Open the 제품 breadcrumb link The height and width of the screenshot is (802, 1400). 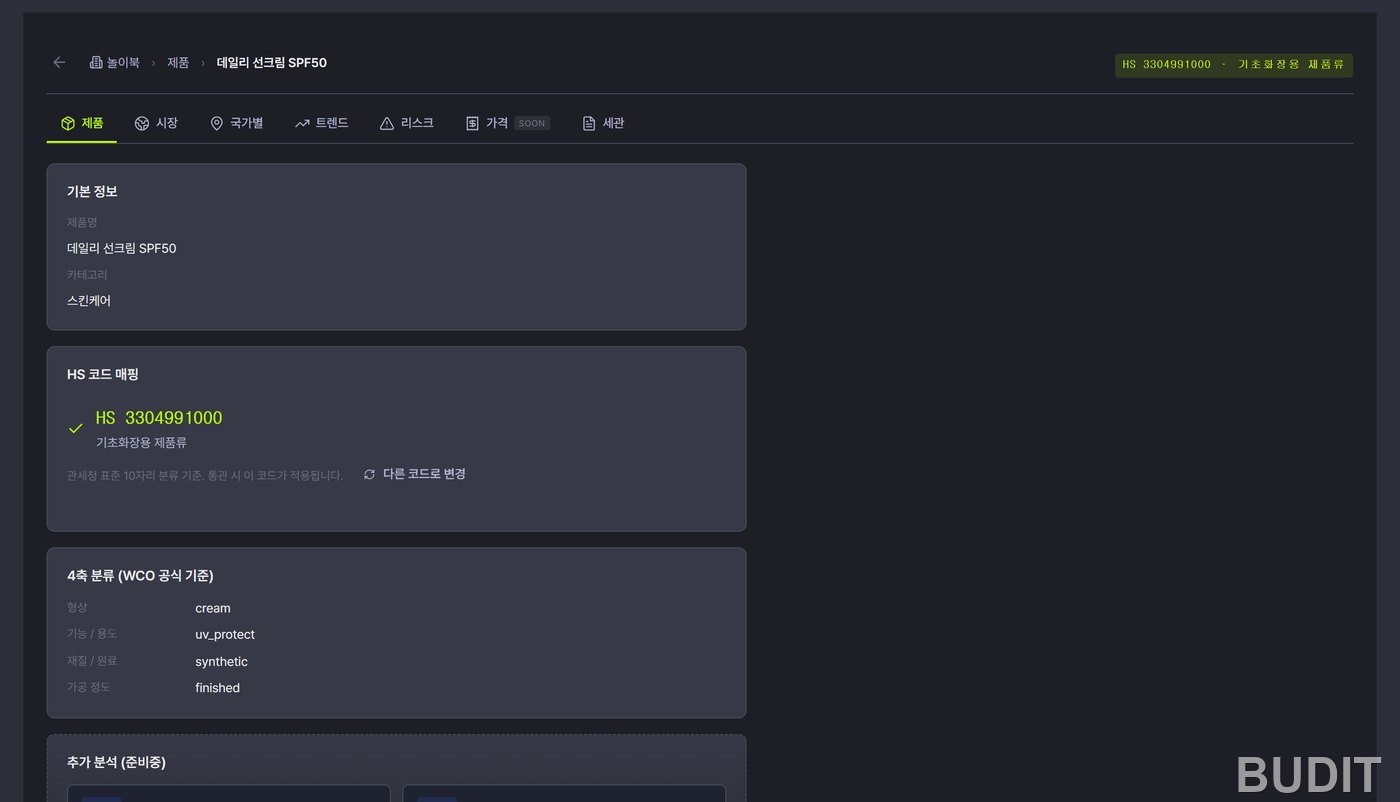point(178,63)
